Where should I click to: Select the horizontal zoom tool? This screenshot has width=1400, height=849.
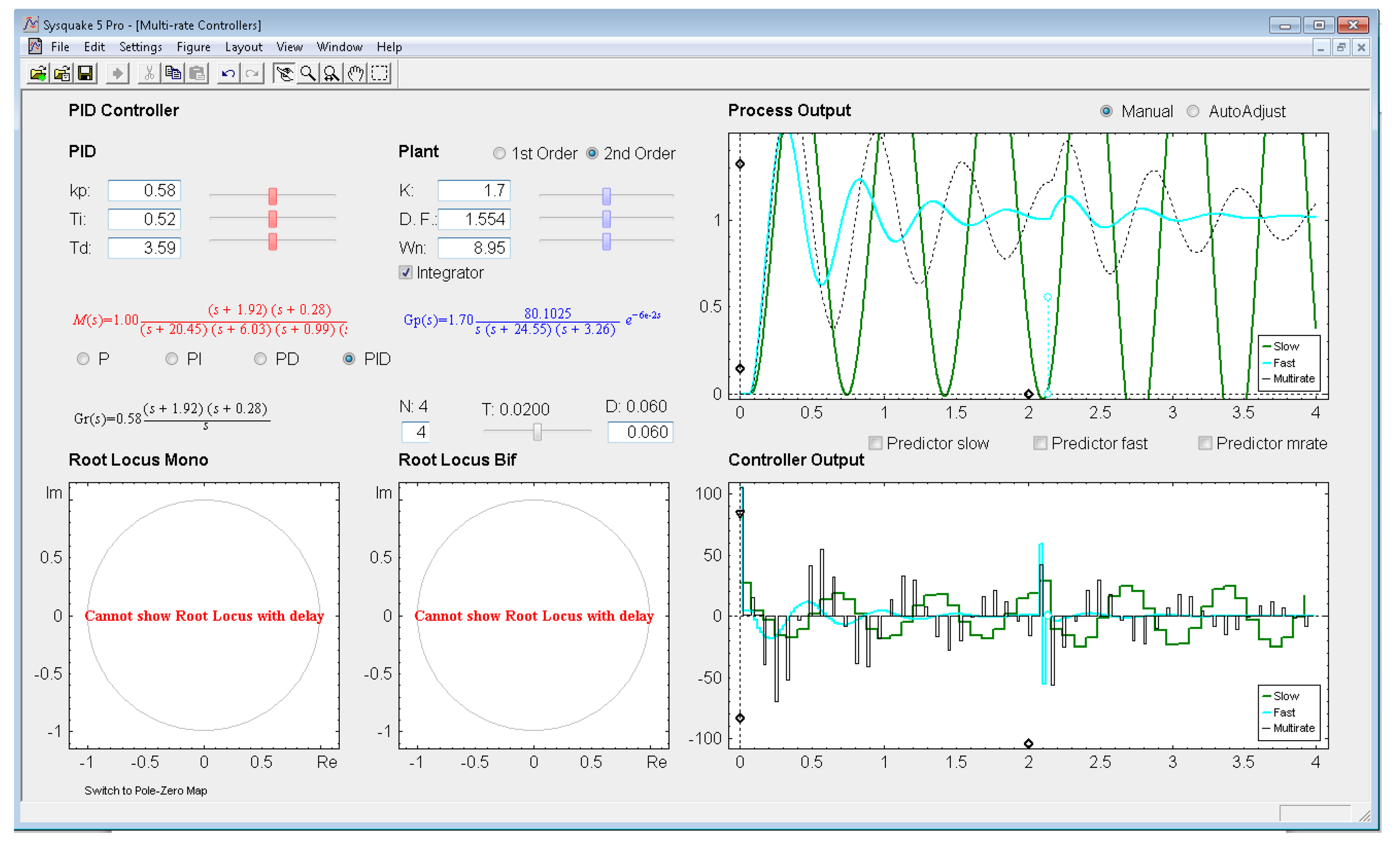tap(331, 73)
